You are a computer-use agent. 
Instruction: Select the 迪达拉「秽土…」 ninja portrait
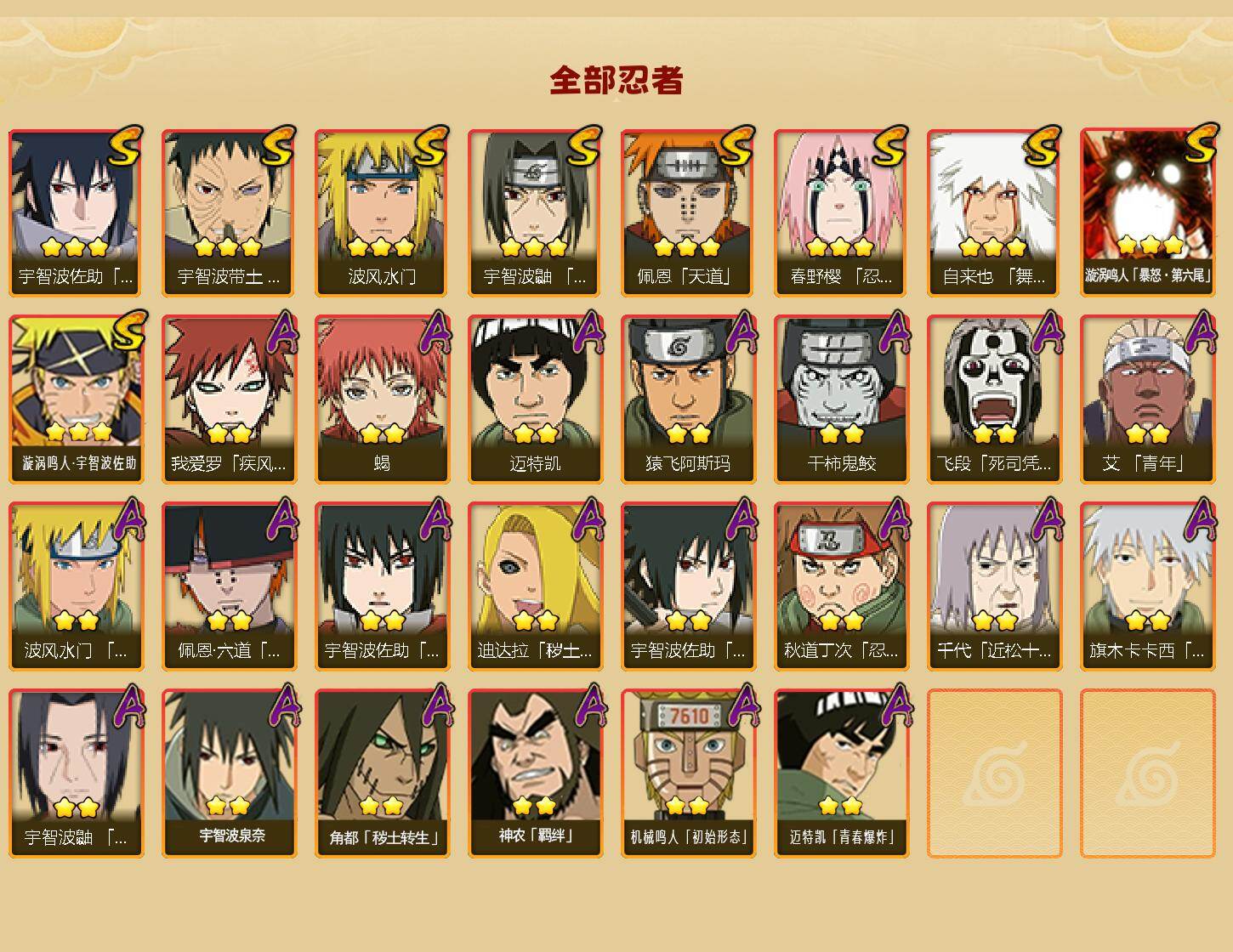click(535, 586)
